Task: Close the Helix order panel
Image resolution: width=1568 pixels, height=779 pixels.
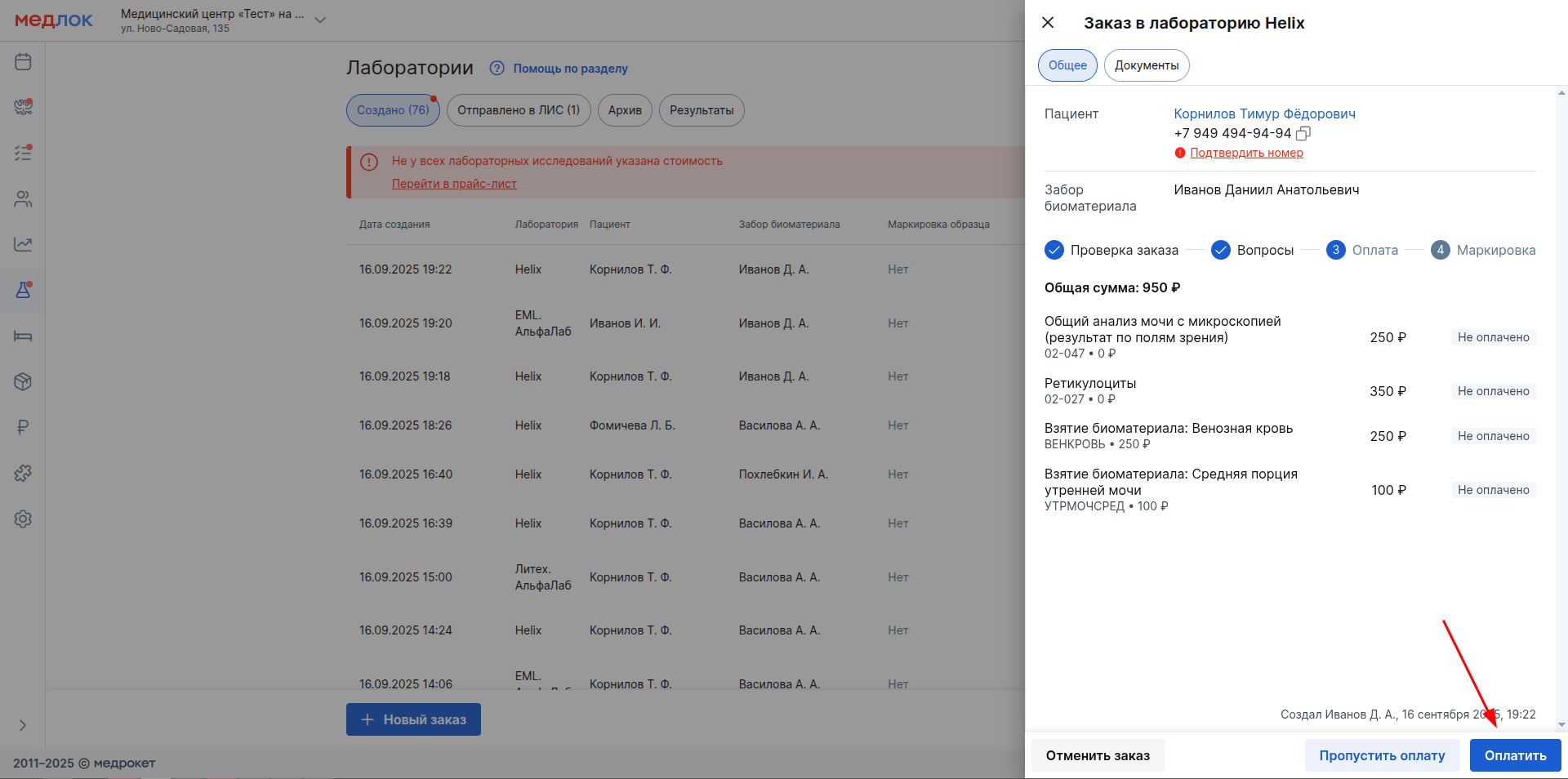Action: click(1048, 23)
